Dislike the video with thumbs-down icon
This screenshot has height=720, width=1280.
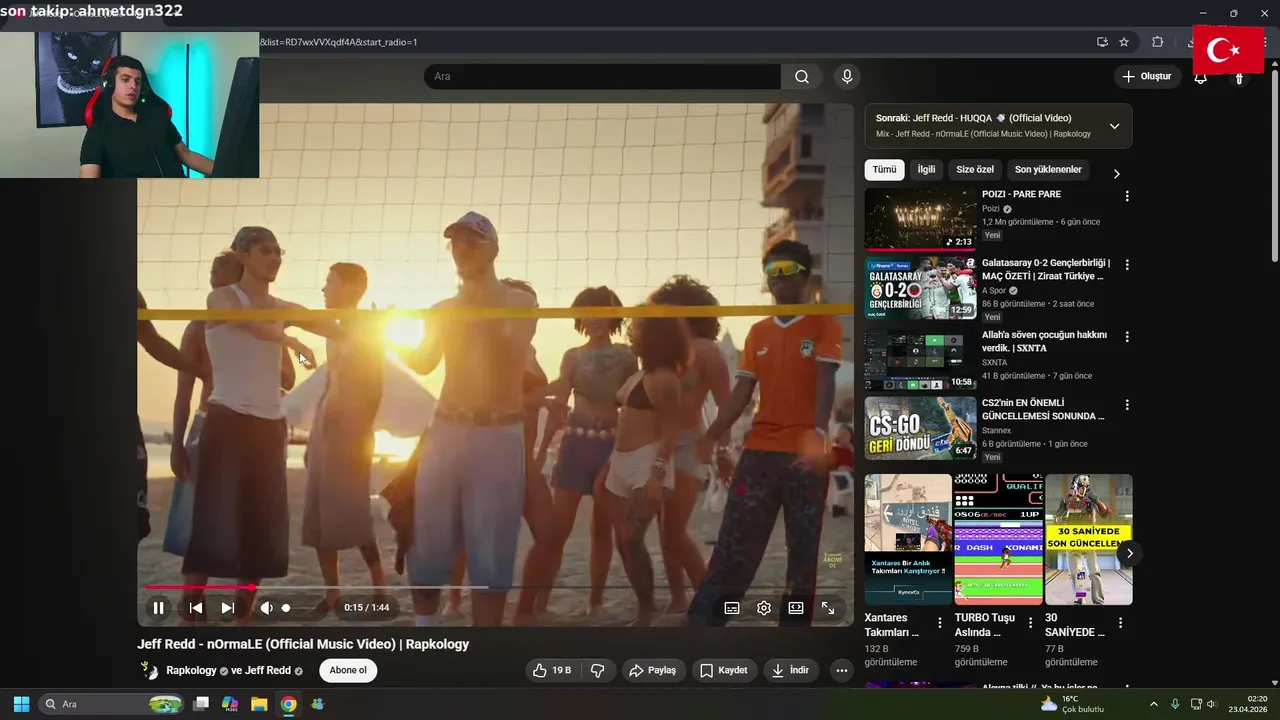(598, 670)
